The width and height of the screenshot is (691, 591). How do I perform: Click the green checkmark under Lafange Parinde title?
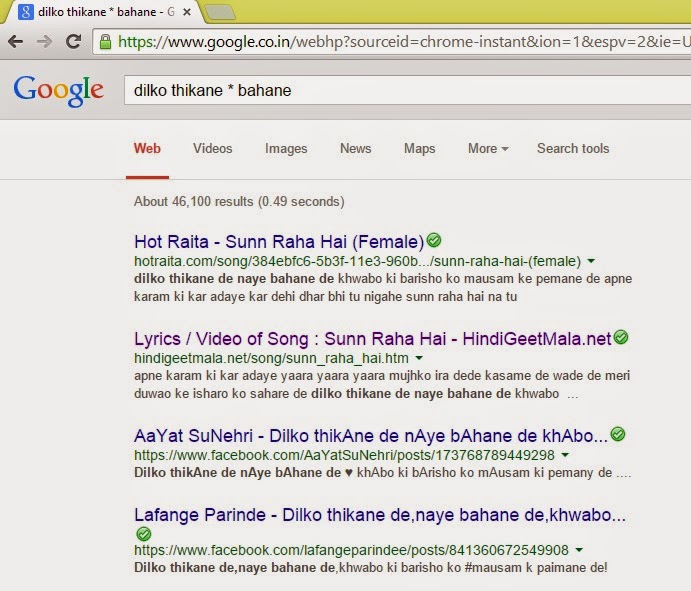[x=144, y=534]
